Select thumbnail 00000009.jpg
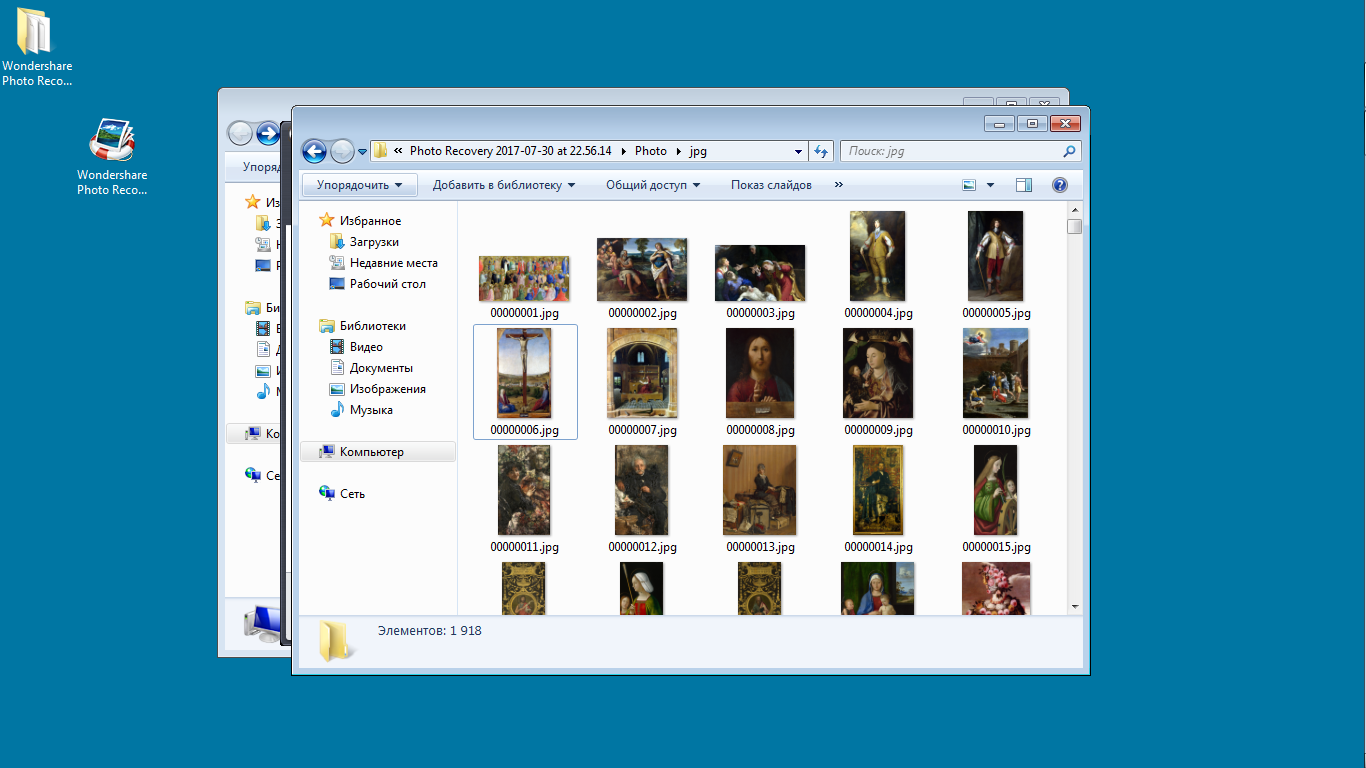This screenshot has height=768, width=1366. pos(878,373)
